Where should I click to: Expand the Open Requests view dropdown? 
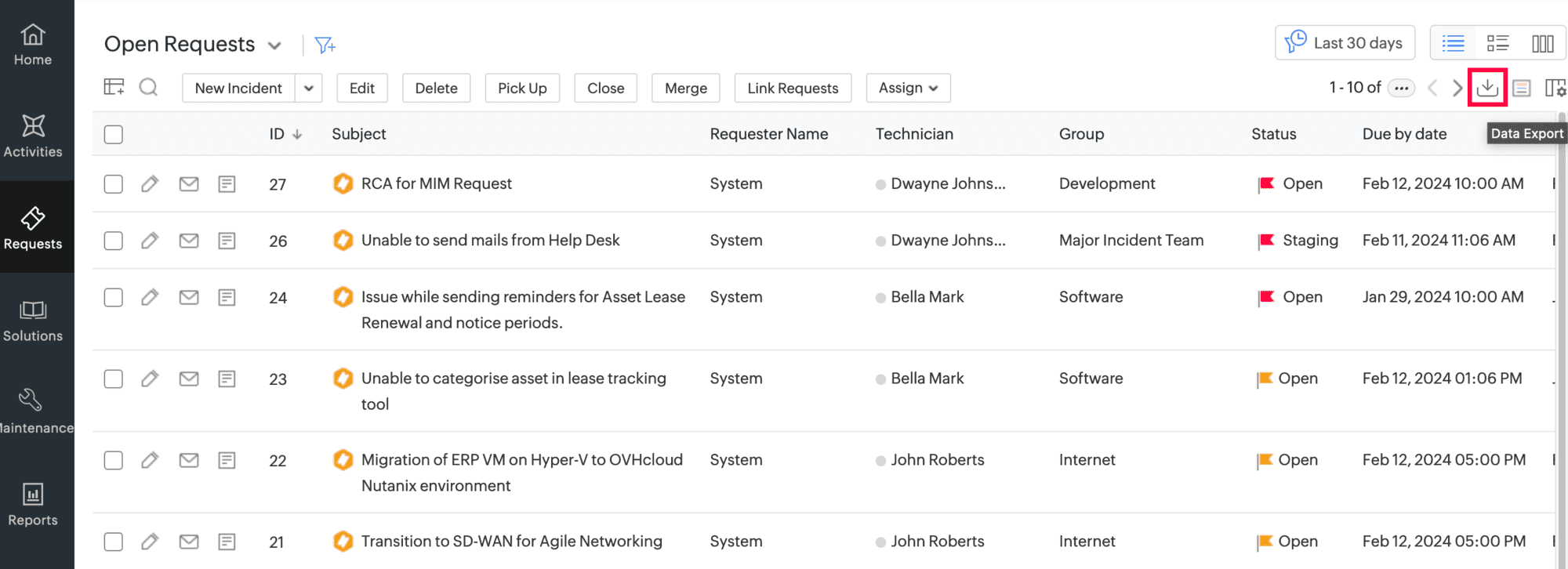(274, 45)
